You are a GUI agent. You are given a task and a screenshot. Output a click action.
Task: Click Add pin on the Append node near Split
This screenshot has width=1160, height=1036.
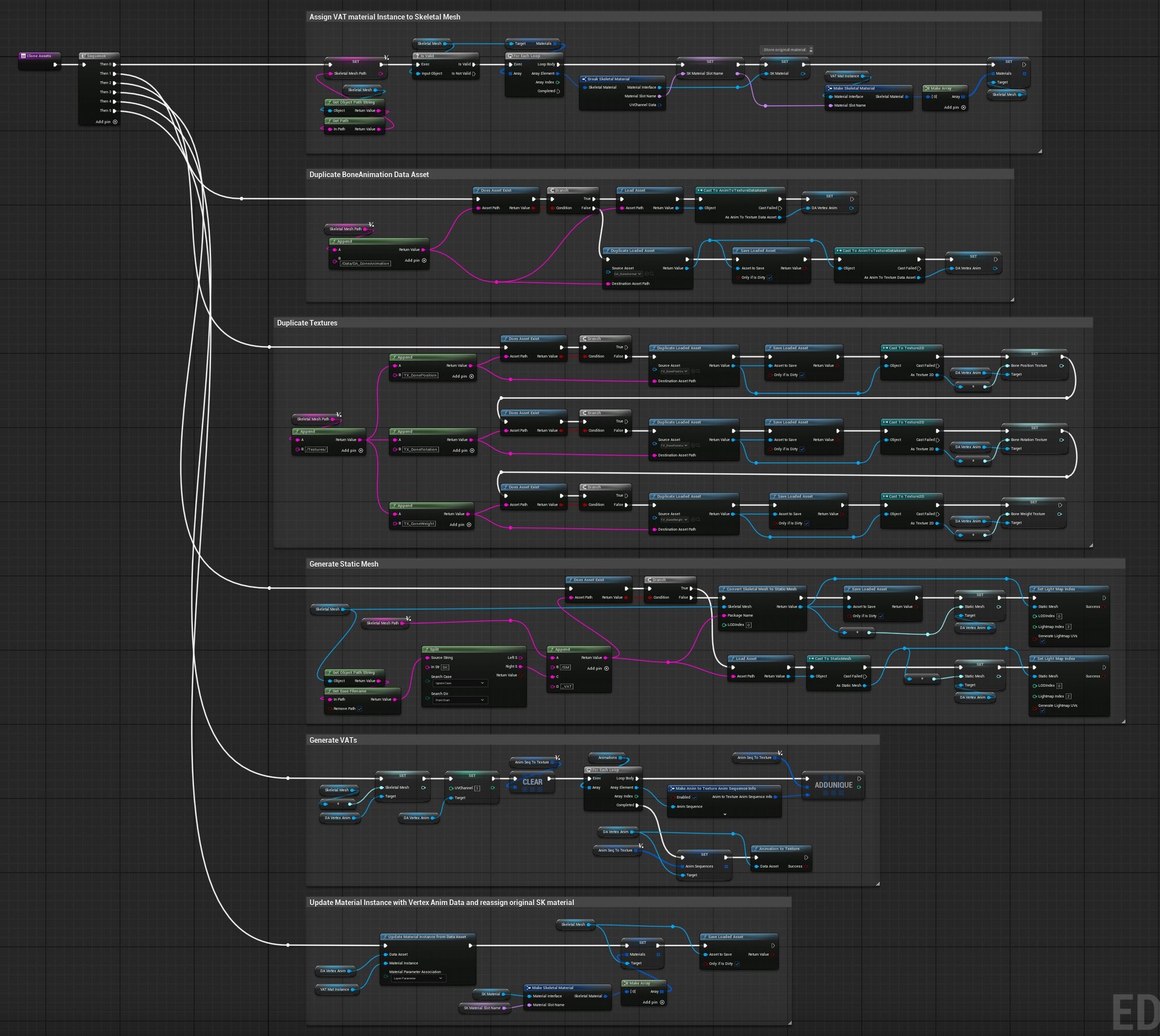pos(606,668)
